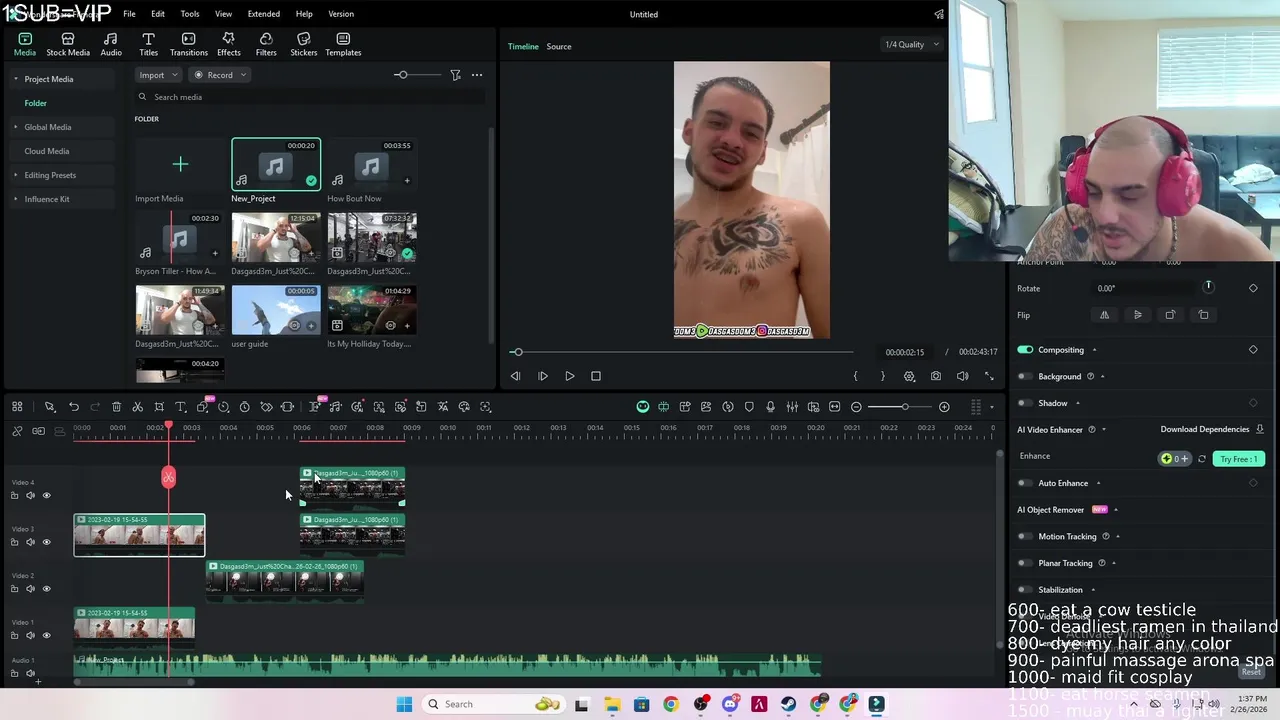The image size is (1280, 720).
Task: Open the Import dropdown
Action: click(158, 75)
